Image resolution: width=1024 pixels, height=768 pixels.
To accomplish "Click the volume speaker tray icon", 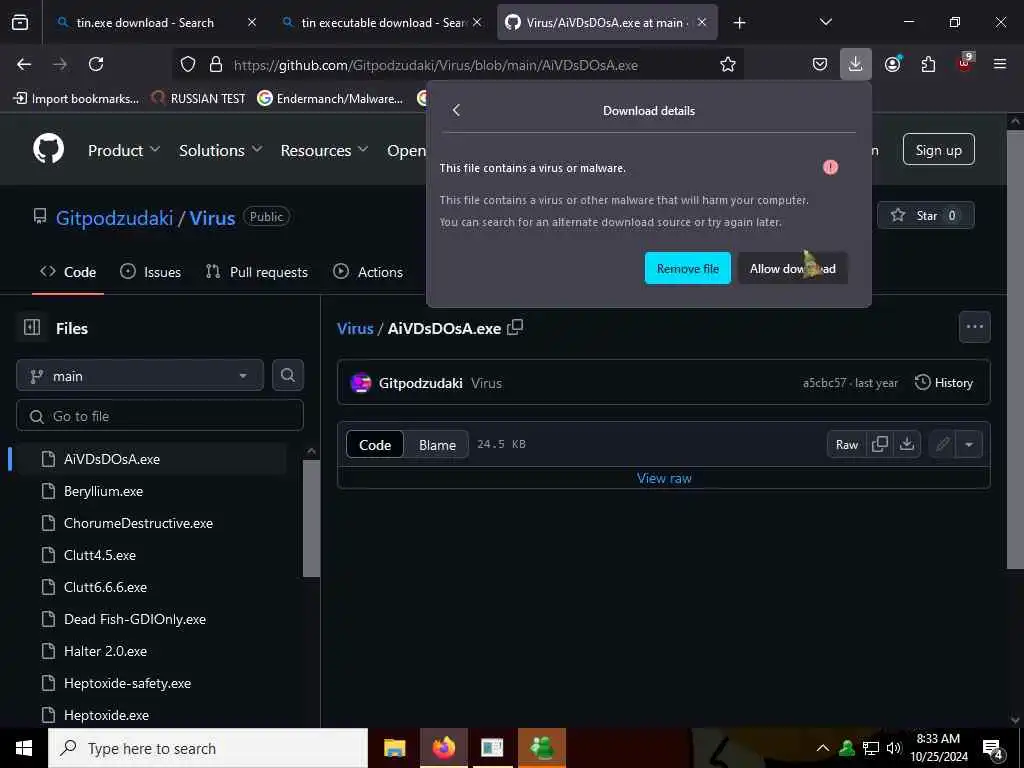I will (893, 748).
